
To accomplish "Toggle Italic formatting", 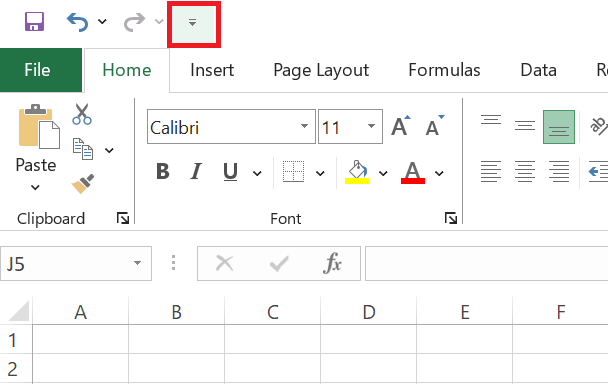I will point(196,171).
